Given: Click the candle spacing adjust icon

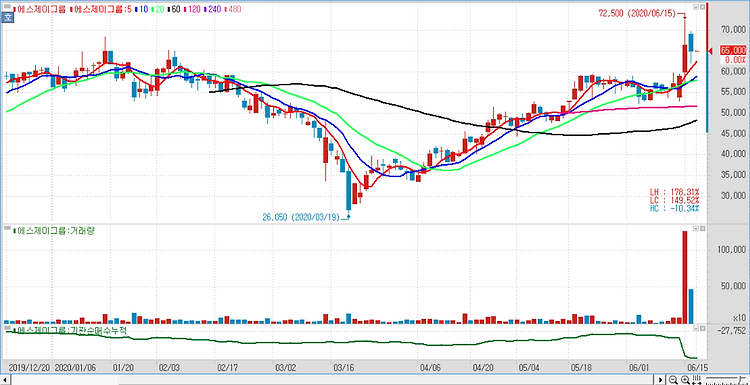Looking at the screenshot, I should (x=698, y=380).
